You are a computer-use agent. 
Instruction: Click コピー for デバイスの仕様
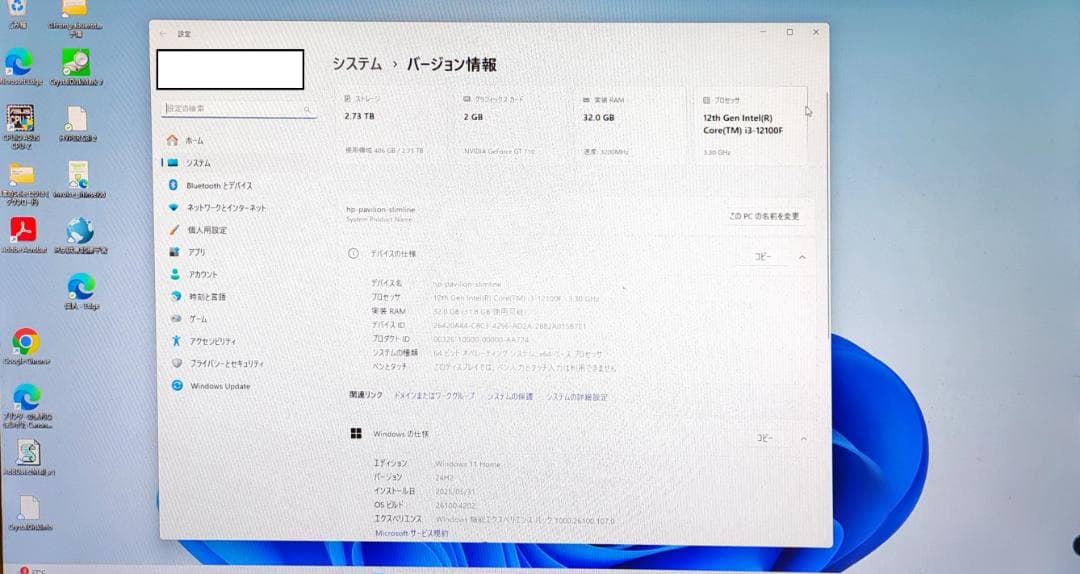(762, 256)
